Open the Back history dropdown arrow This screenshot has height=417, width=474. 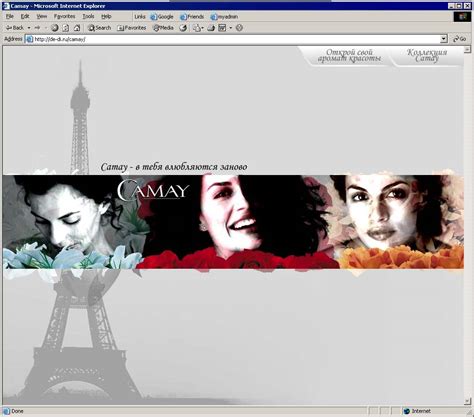pyautogui.click(x=29, y=28)
